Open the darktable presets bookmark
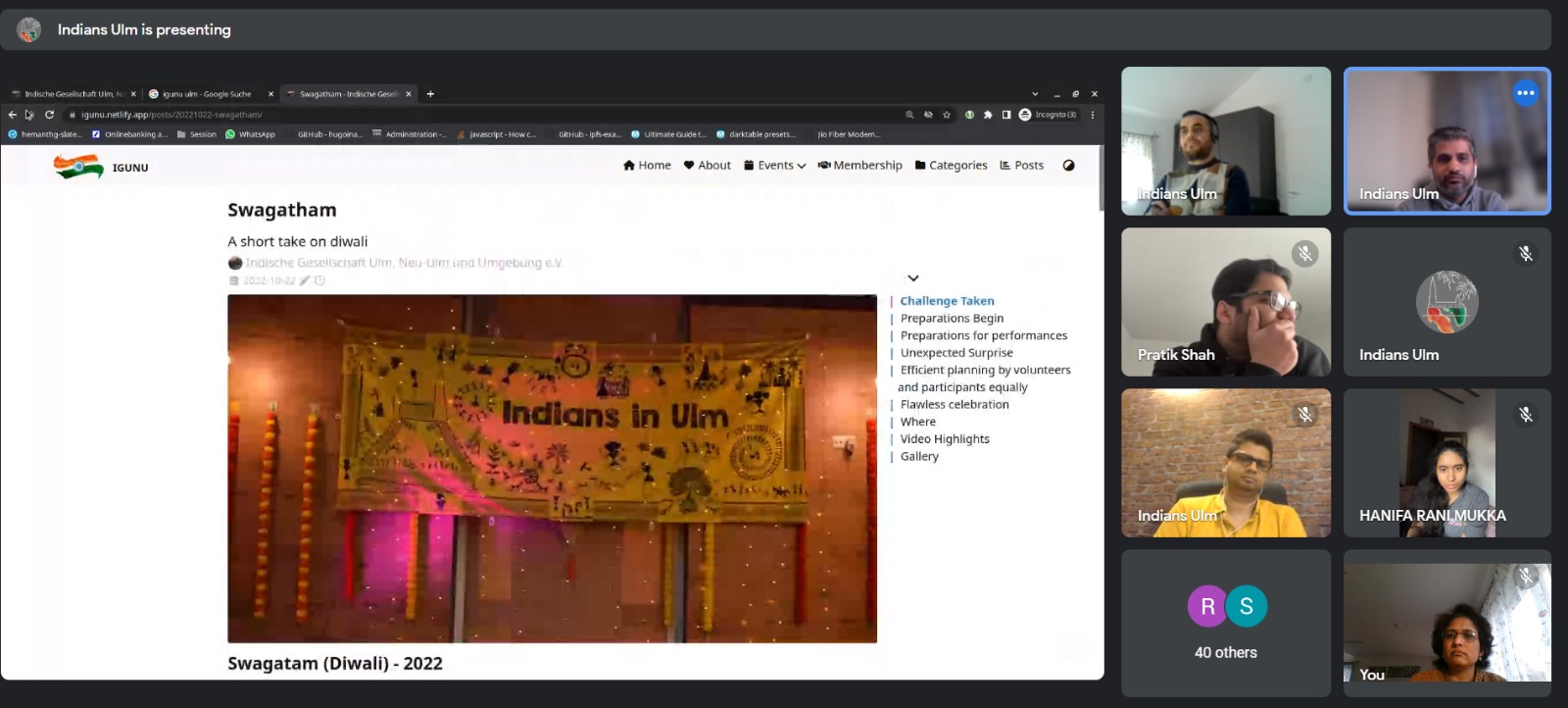1568x708 pixels. [x=756, y=134]
